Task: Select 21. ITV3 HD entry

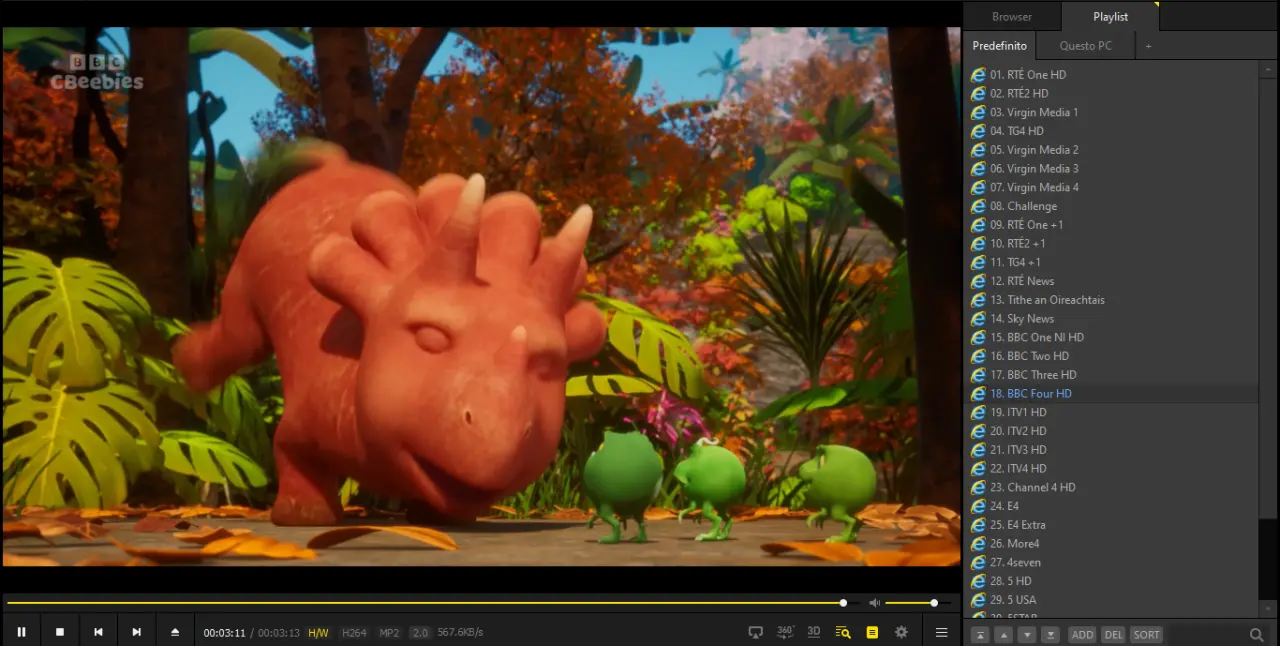Action: (x=1112, y=449)
